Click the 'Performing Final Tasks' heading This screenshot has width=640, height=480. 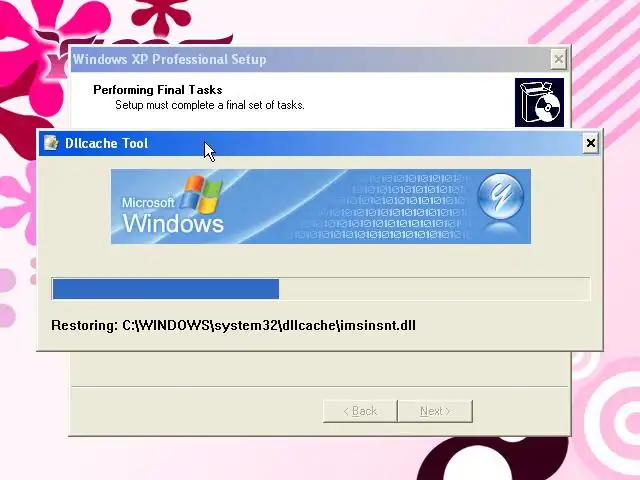158,90
